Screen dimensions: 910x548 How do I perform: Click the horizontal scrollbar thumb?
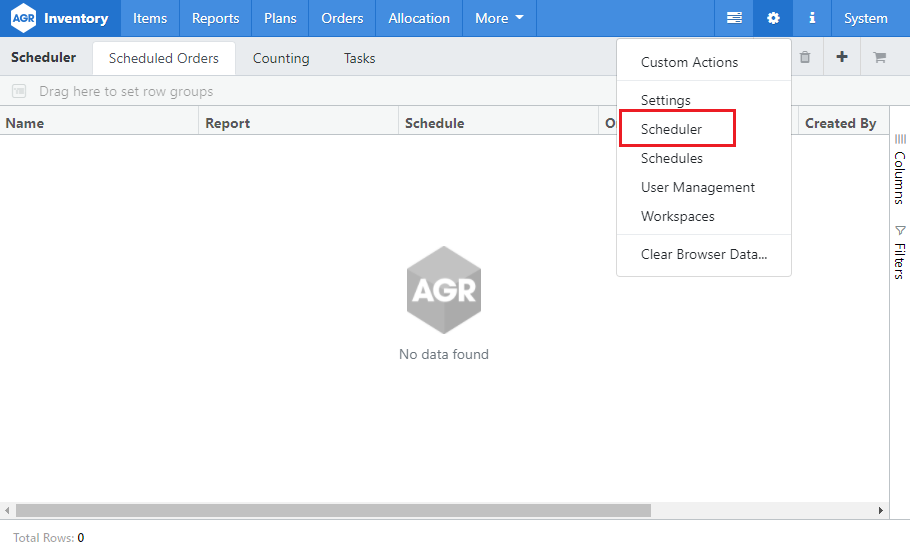333,510
